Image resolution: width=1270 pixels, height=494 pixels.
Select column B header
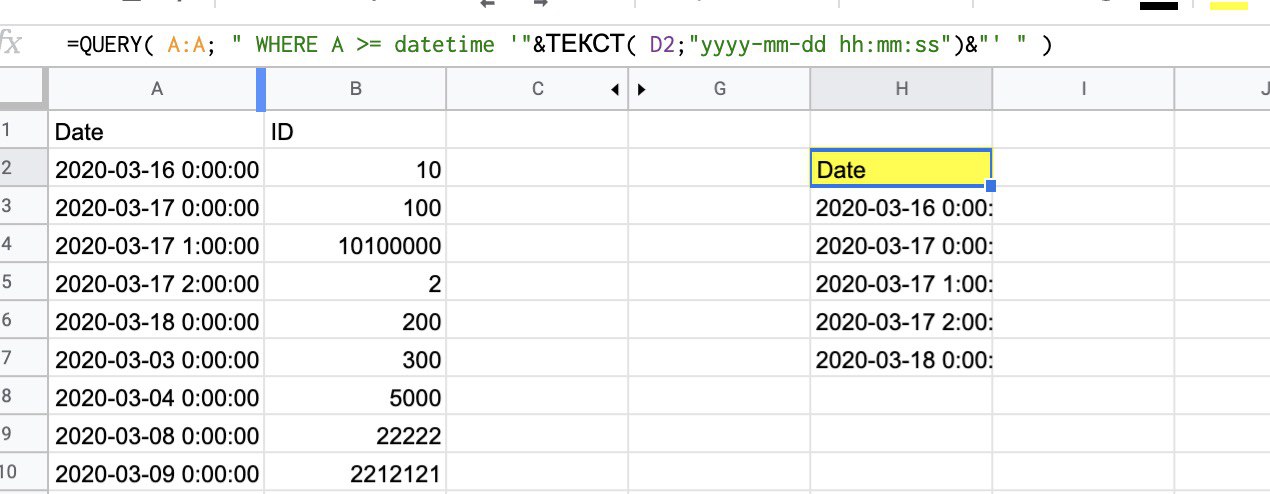355,89
